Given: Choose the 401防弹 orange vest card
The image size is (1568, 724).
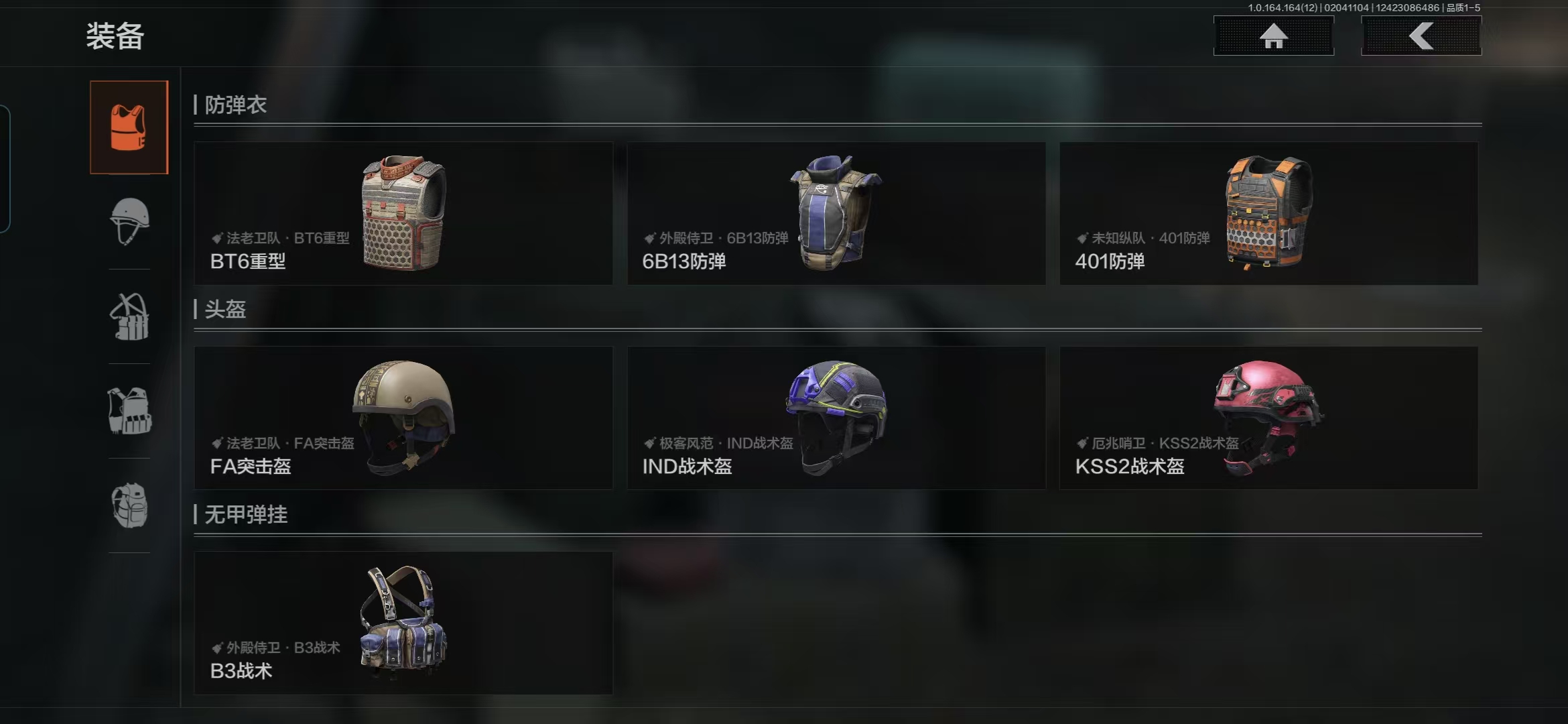Looking at the screenshot, I should click(1268, 213).
